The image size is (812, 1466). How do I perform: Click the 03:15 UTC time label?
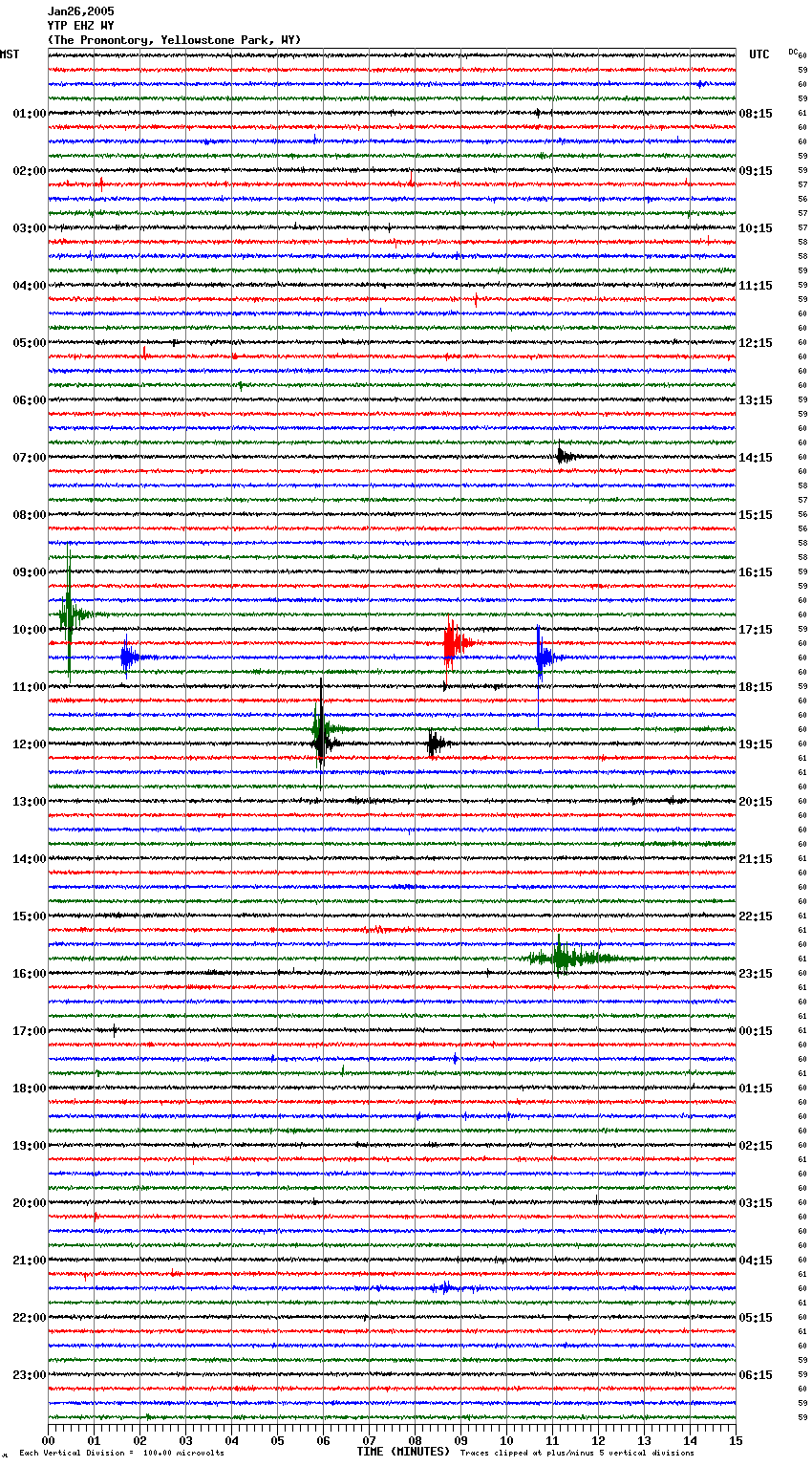[756, 1203]
